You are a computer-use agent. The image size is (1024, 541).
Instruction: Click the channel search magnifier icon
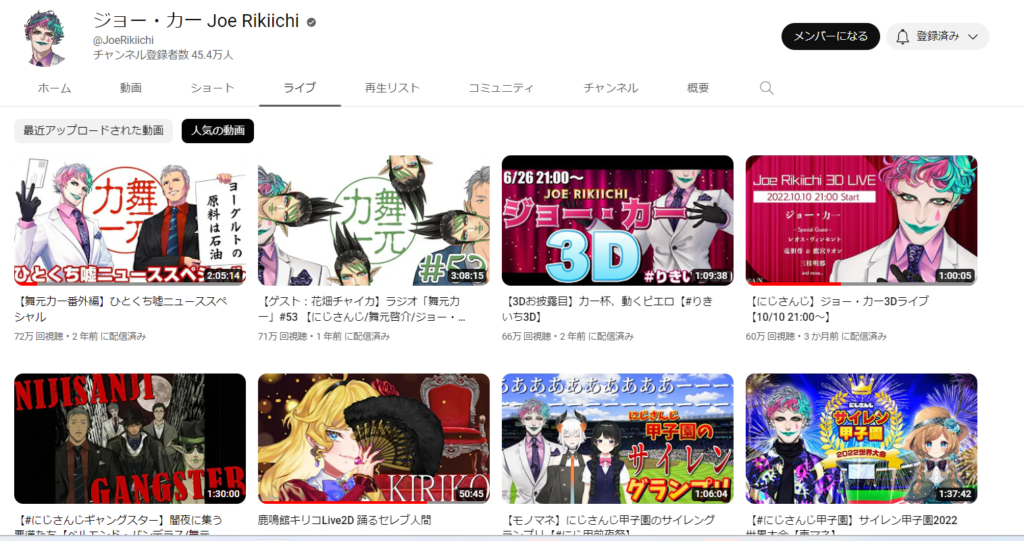coord(767,88)
